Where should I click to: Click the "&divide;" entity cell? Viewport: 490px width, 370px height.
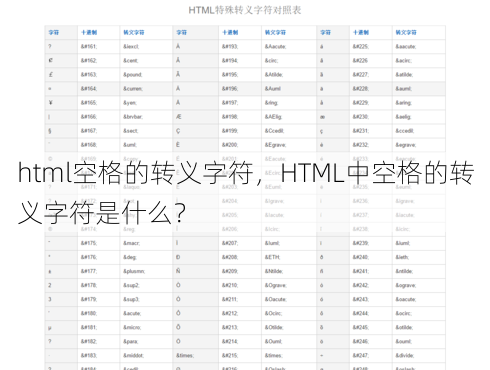click(419, 355)
